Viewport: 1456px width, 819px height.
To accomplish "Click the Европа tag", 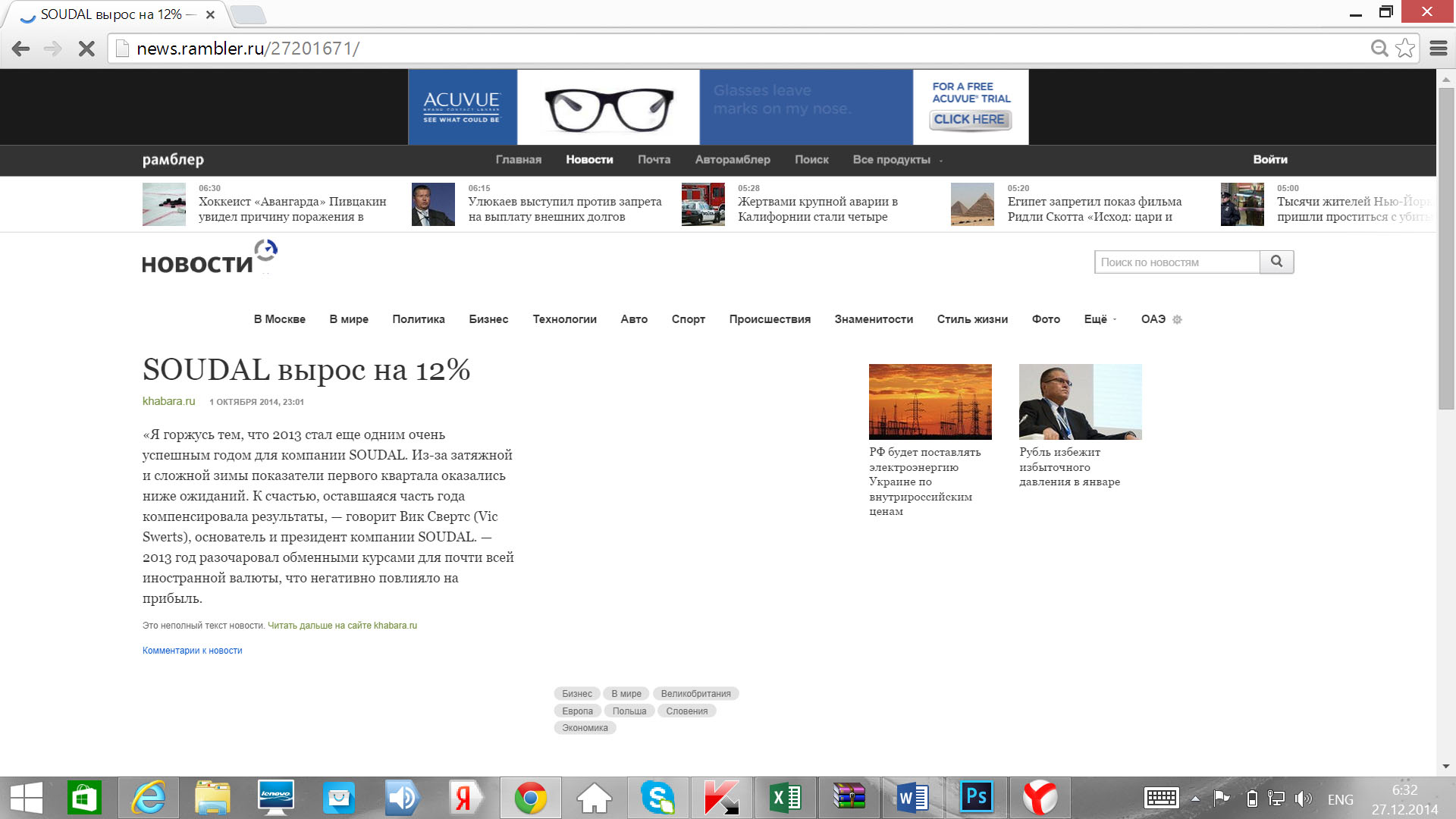I will pyautogui.click(x=577, y=711).
